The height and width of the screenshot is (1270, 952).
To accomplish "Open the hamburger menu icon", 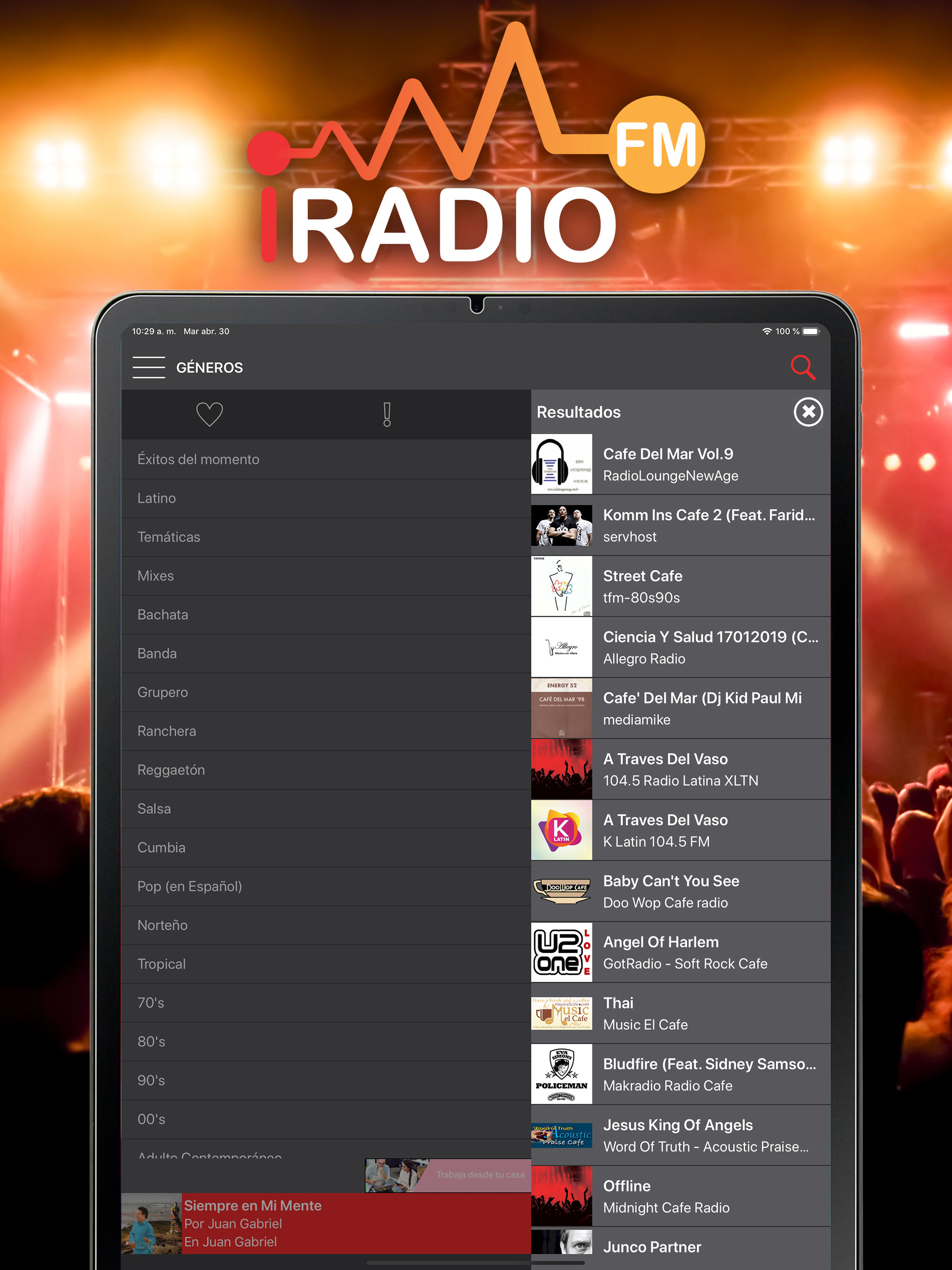I will (149, 367).
